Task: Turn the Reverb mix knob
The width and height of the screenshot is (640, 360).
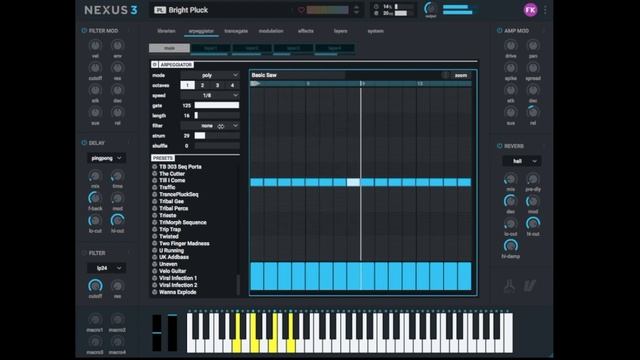Action: pyautogui.click(x=511, y=179)
